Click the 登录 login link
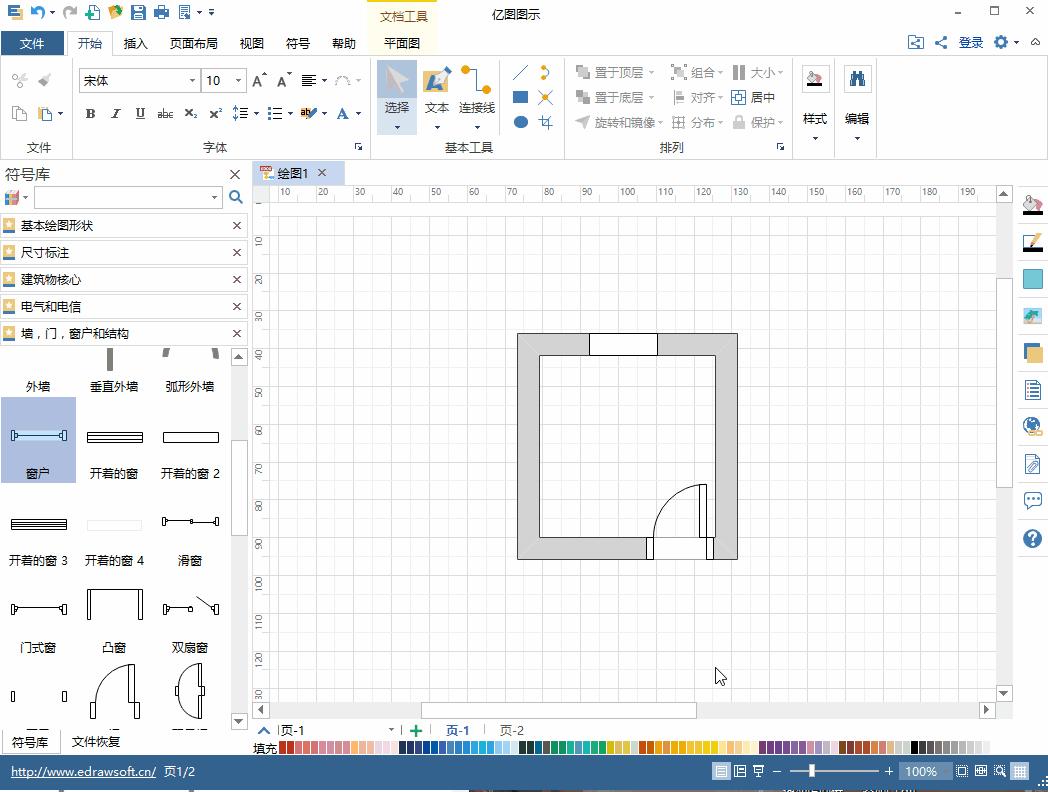This screenshot has height=792, width=1048. (971, 42)
